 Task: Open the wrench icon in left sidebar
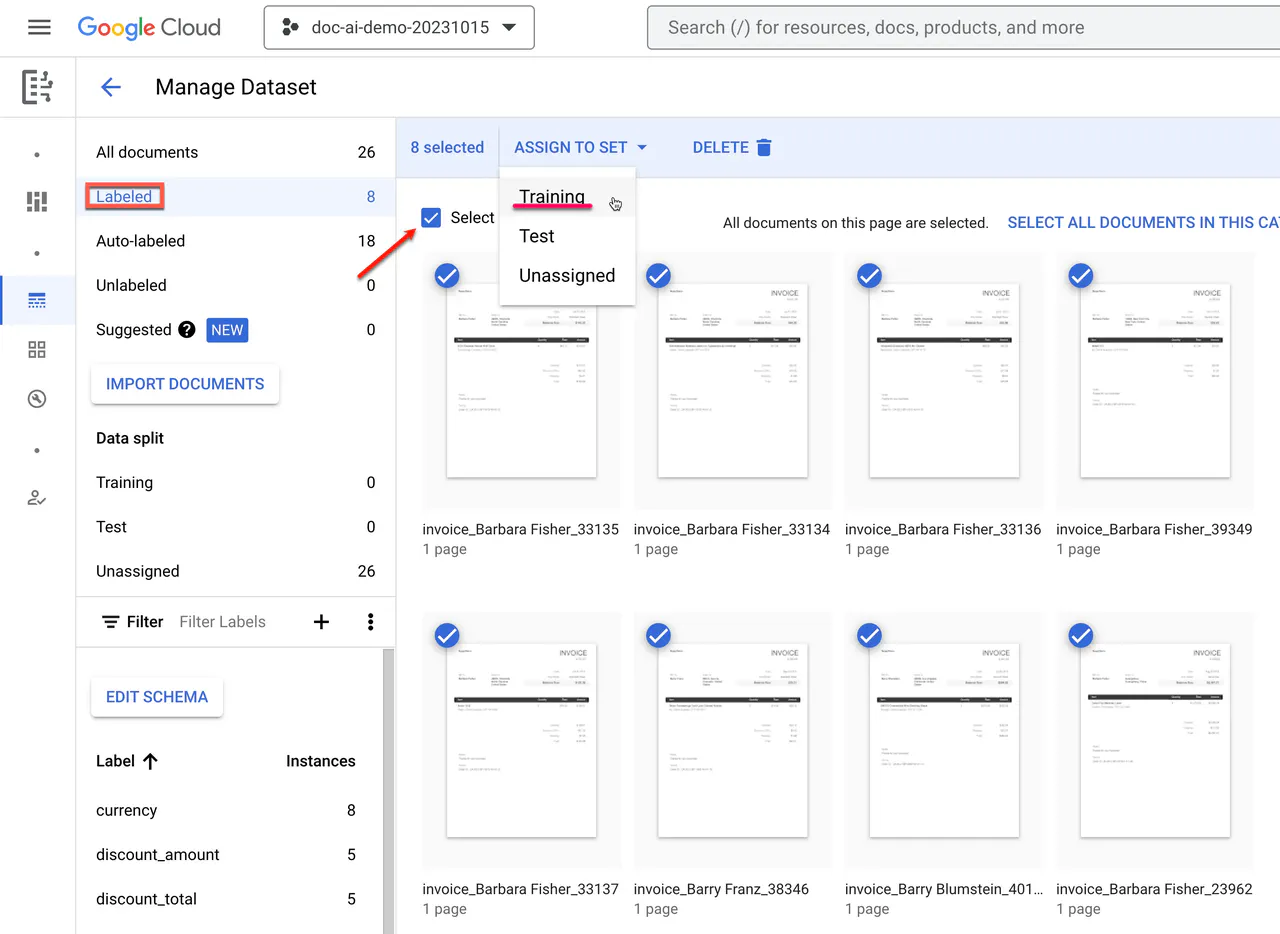tap(37, 399)
